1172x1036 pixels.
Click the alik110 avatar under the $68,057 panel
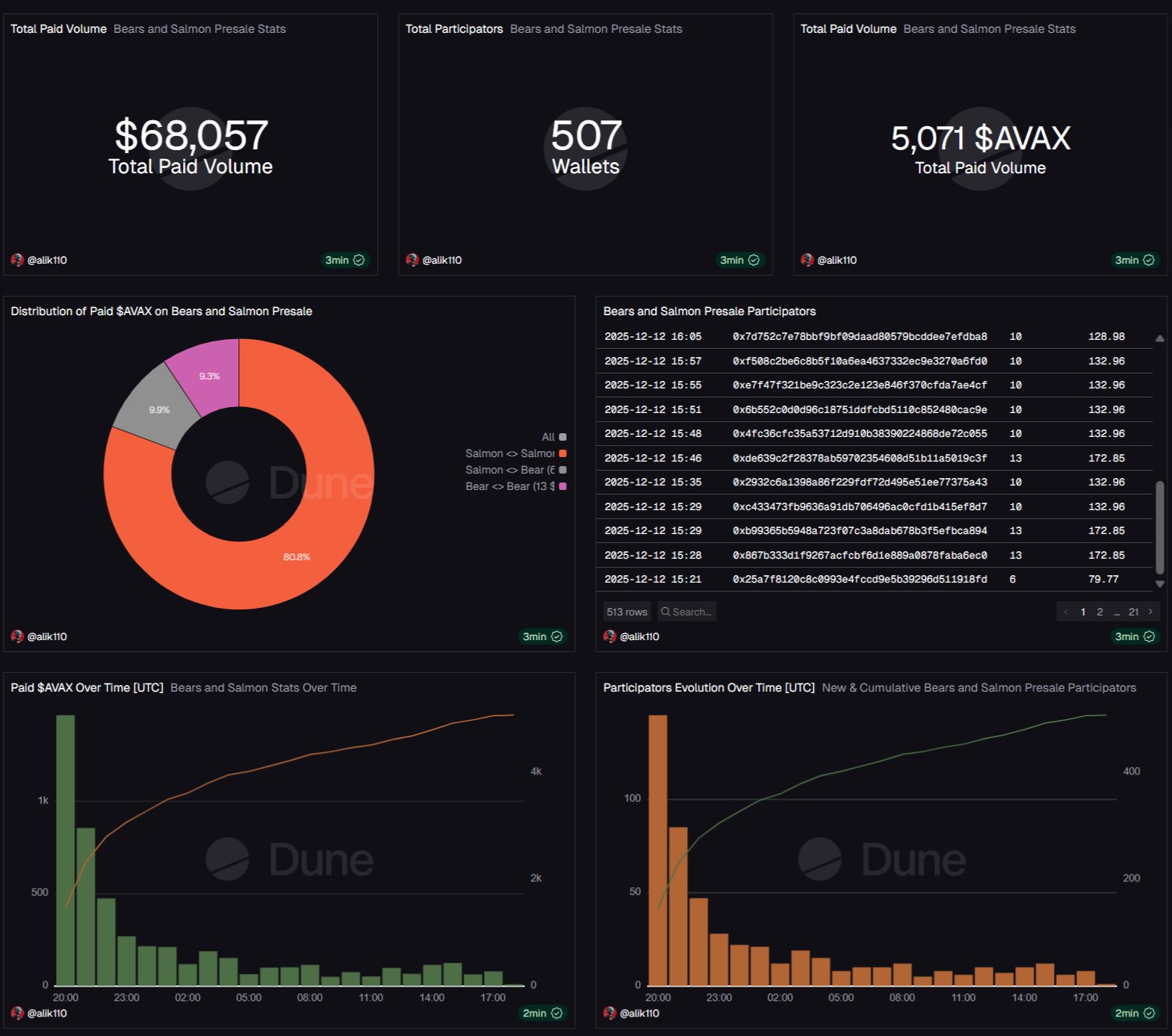click(x=17, y=260)
